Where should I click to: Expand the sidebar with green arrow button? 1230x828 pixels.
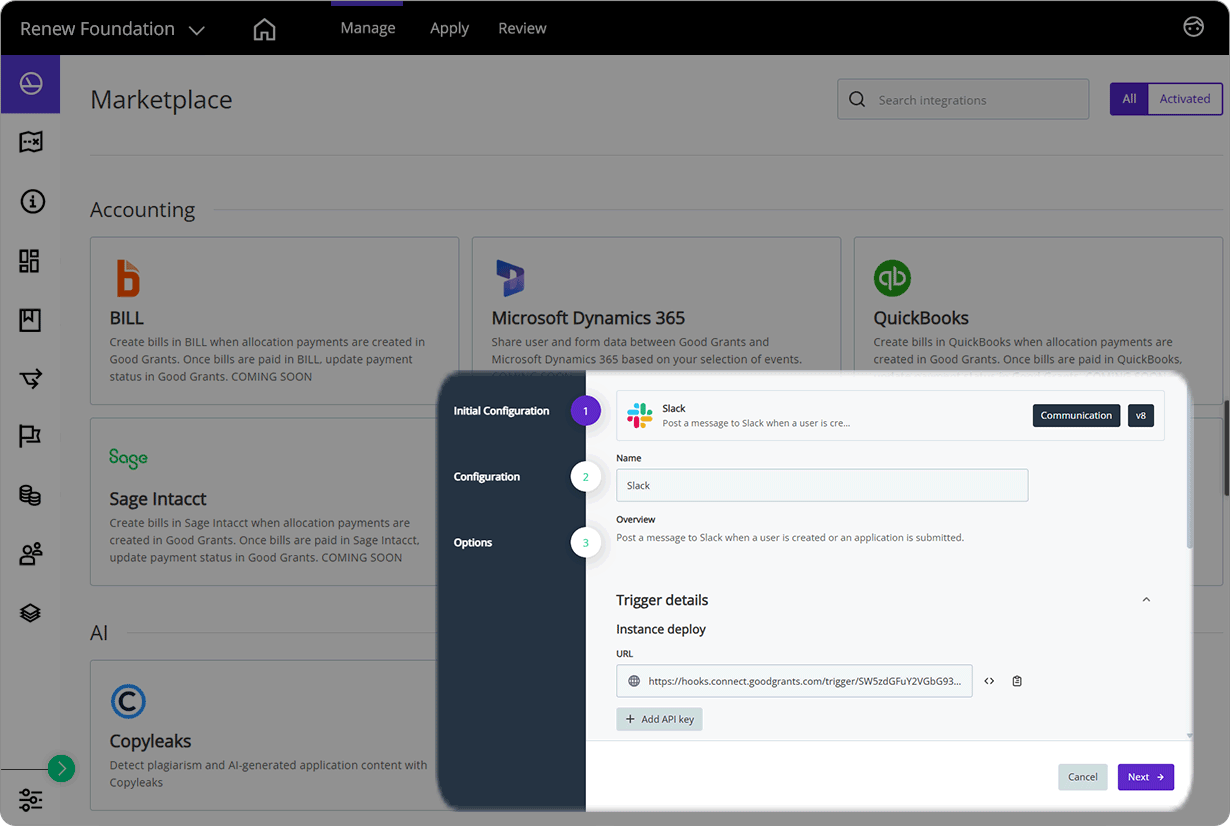click(61, 768)
